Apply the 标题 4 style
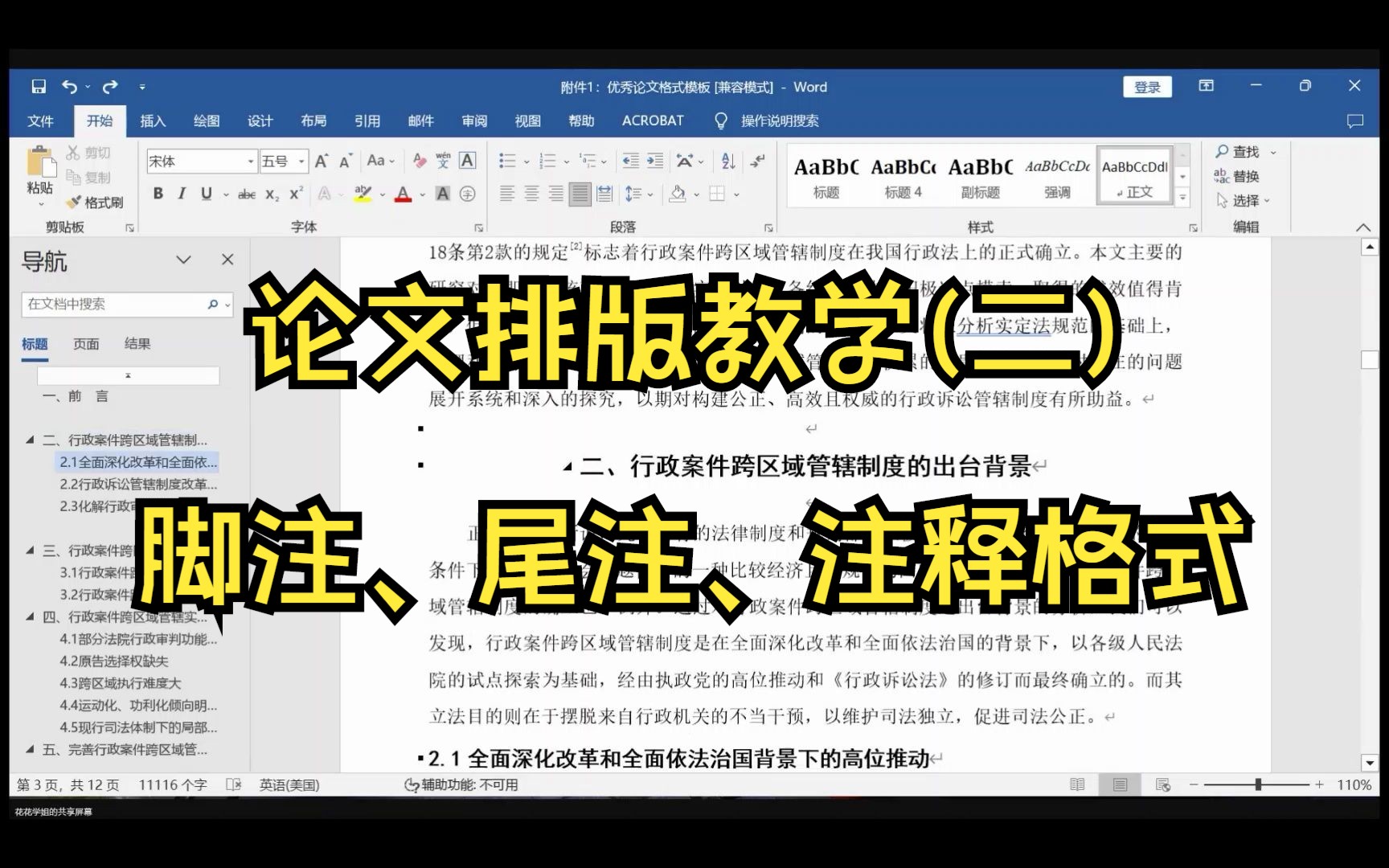 903,177
